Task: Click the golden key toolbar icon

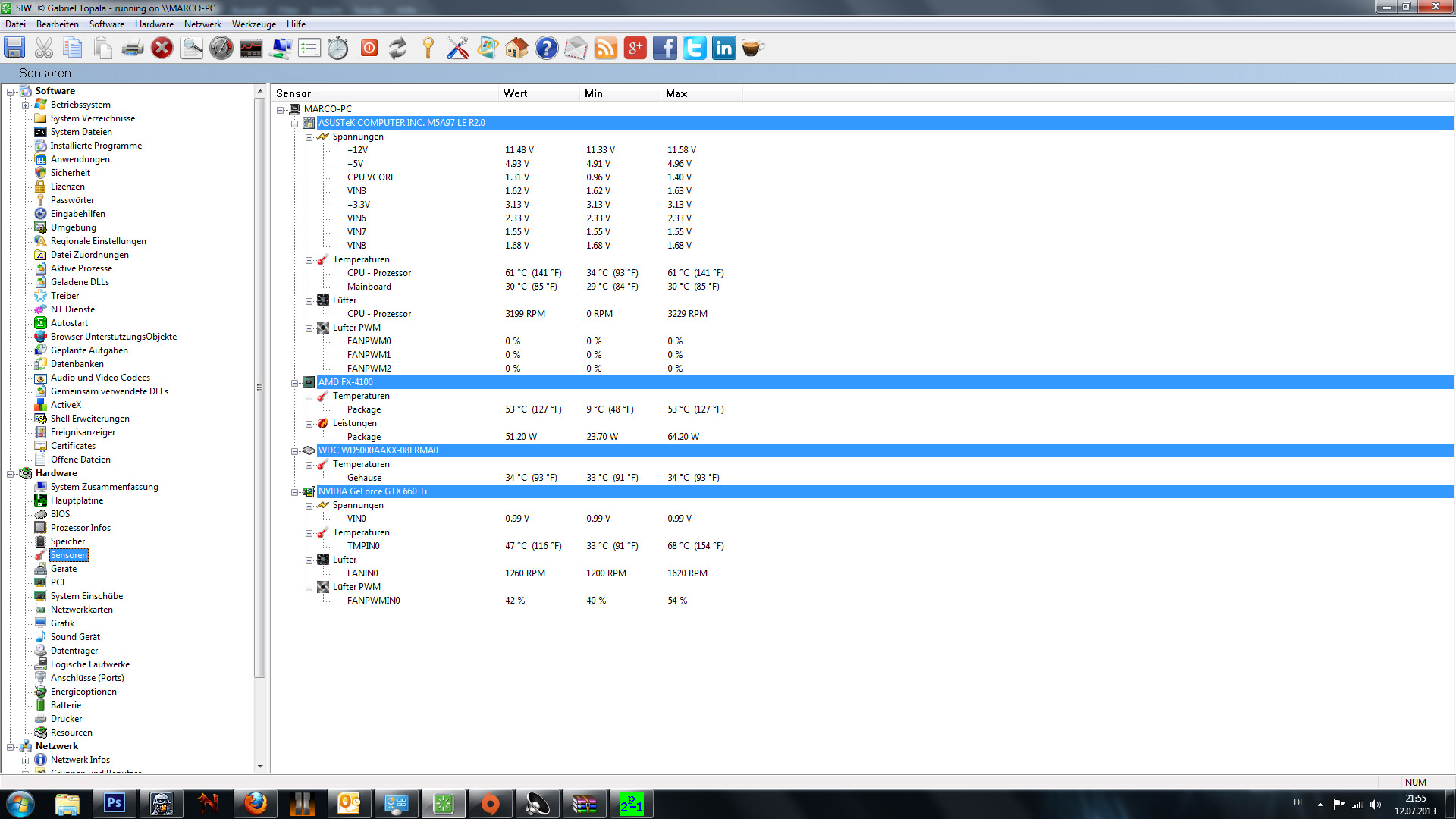Action: click(x=428, y=49)
